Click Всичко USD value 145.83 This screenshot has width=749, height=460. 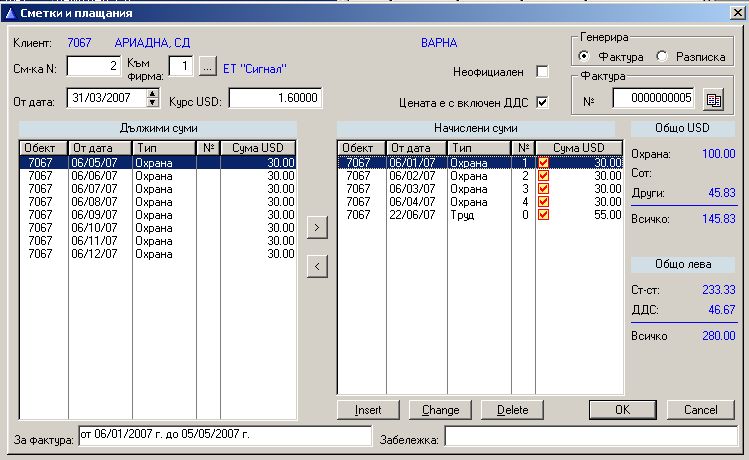[x=718, y=219]
